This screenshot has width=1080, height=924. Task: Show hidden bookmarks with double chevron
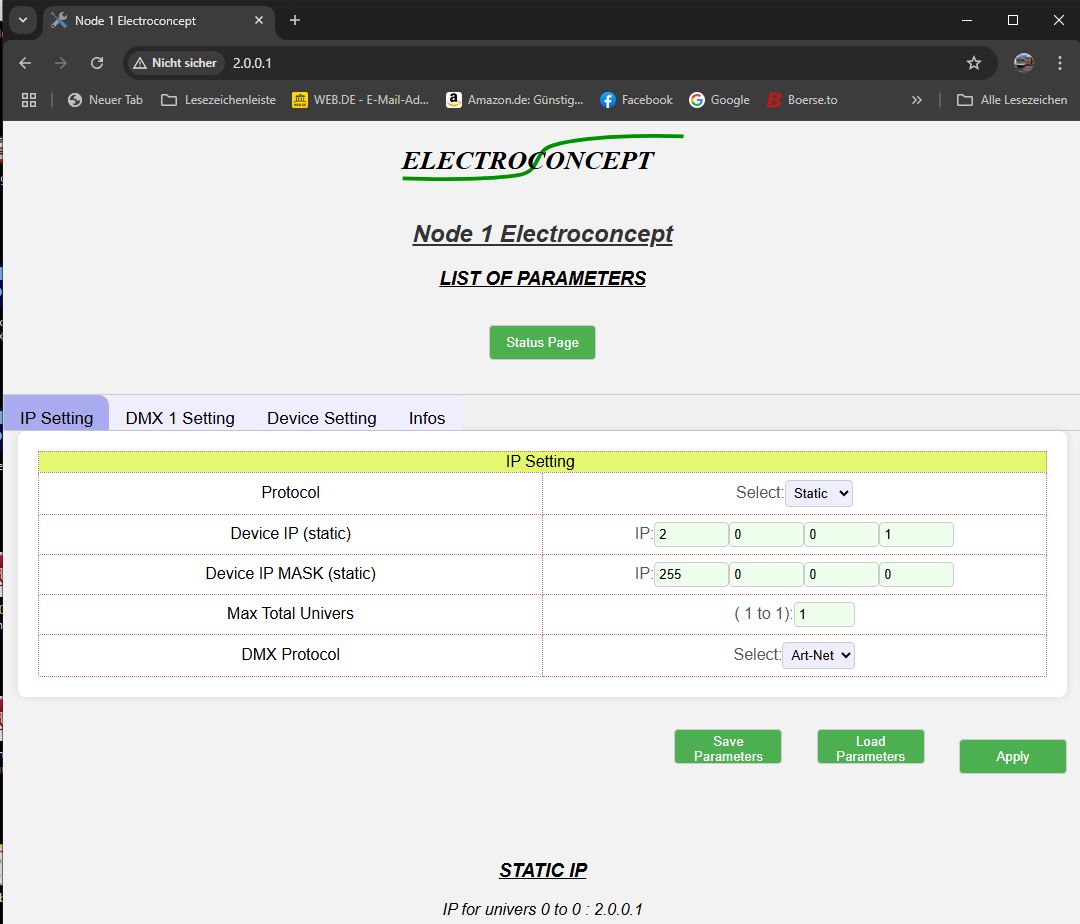point(916,100)
